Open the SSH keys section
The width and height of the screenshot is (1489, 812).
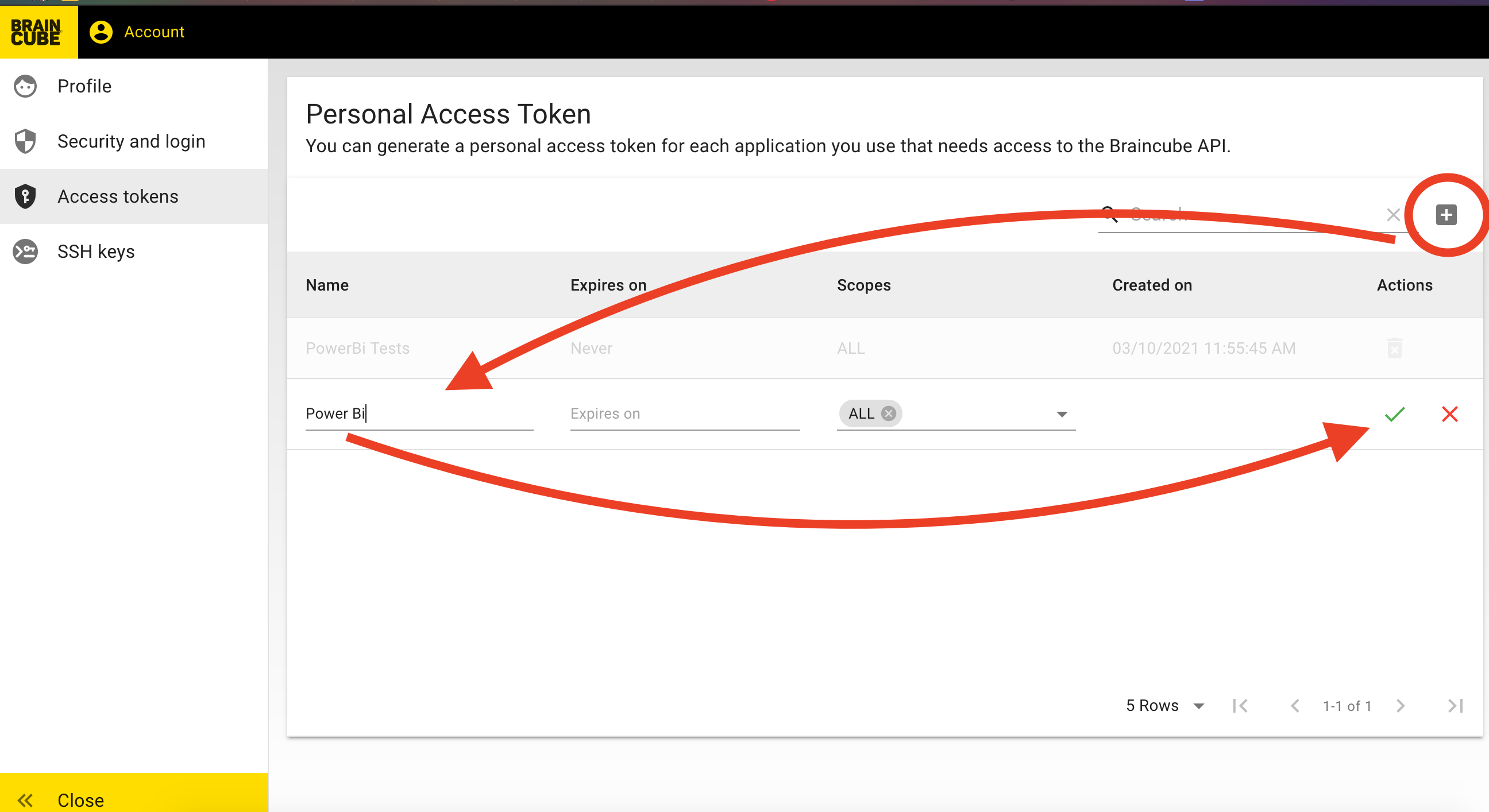(96, 252)
